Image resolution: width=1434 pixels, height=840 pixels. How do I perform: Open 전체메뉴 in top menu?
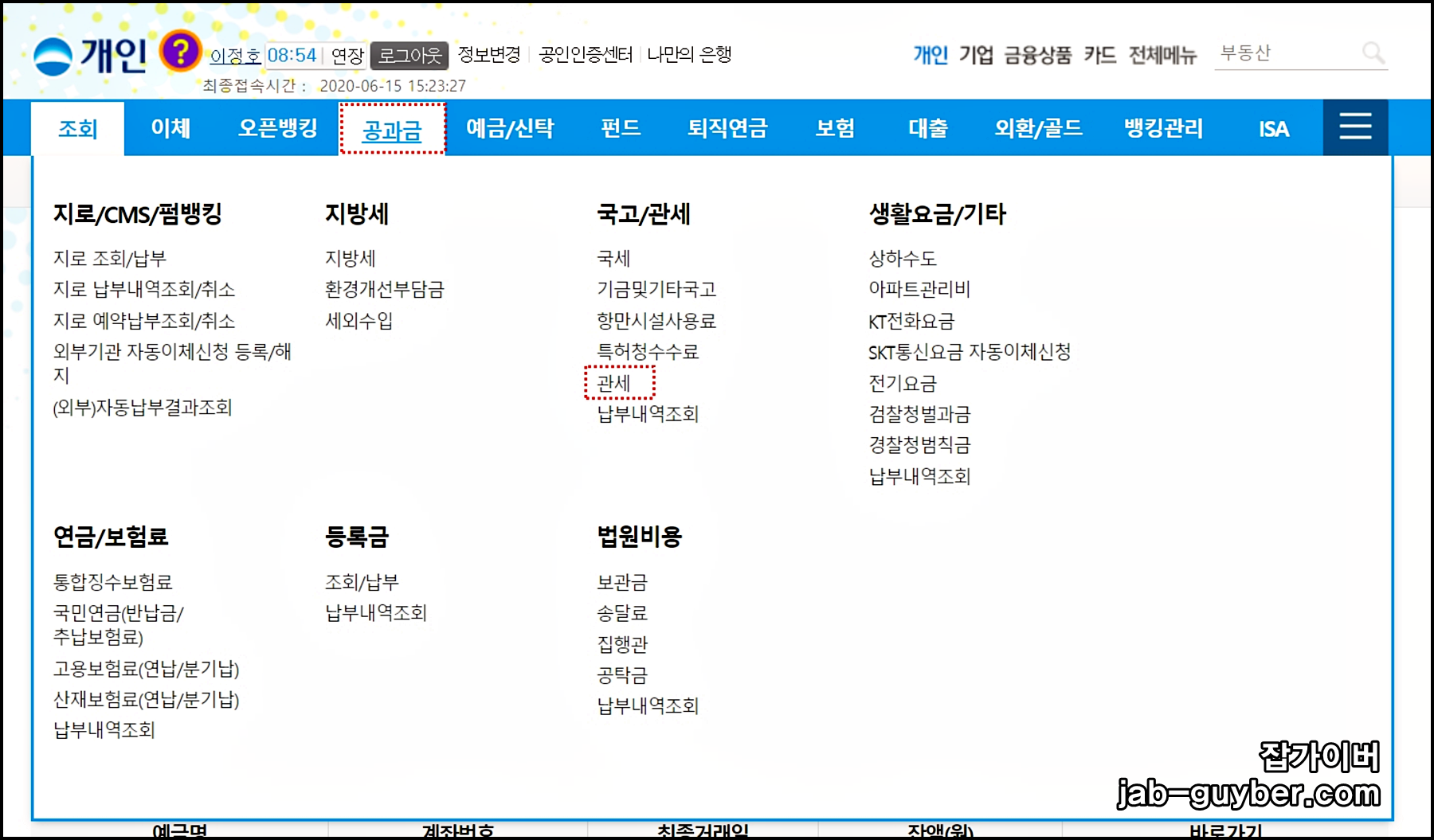point(1162,54)
